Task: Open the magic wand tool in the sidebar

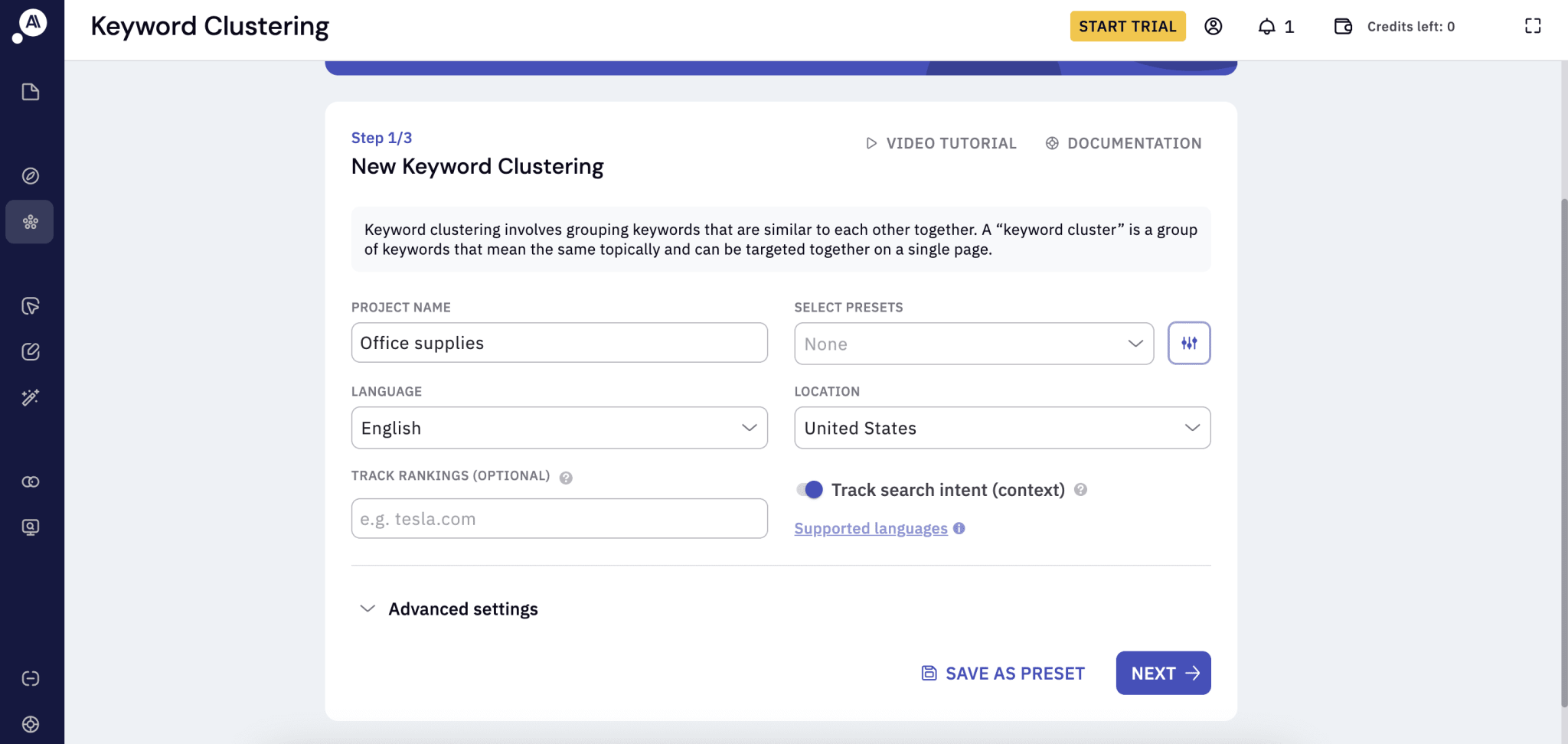Action: coord(30,397)
